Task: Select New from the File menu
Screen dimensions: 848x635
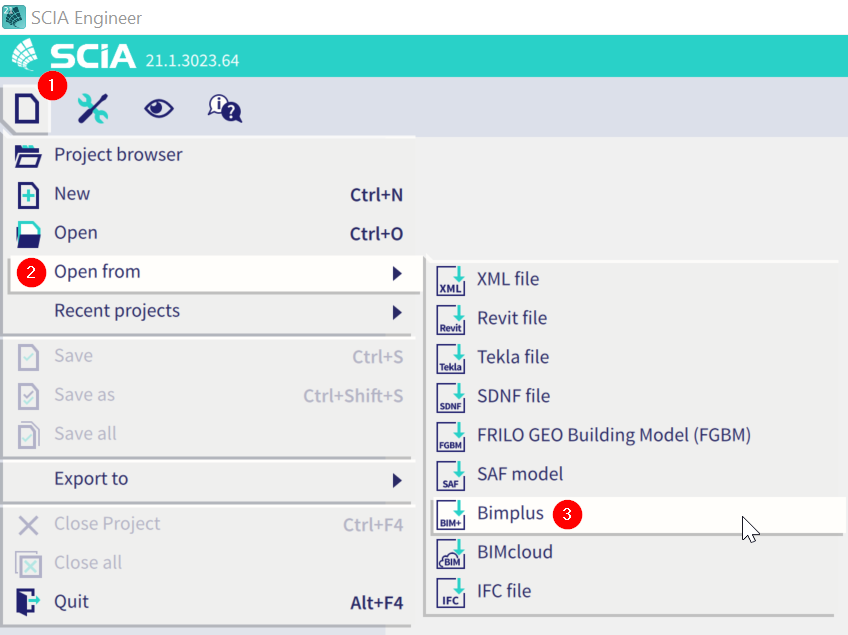Action: pos(72,194)
